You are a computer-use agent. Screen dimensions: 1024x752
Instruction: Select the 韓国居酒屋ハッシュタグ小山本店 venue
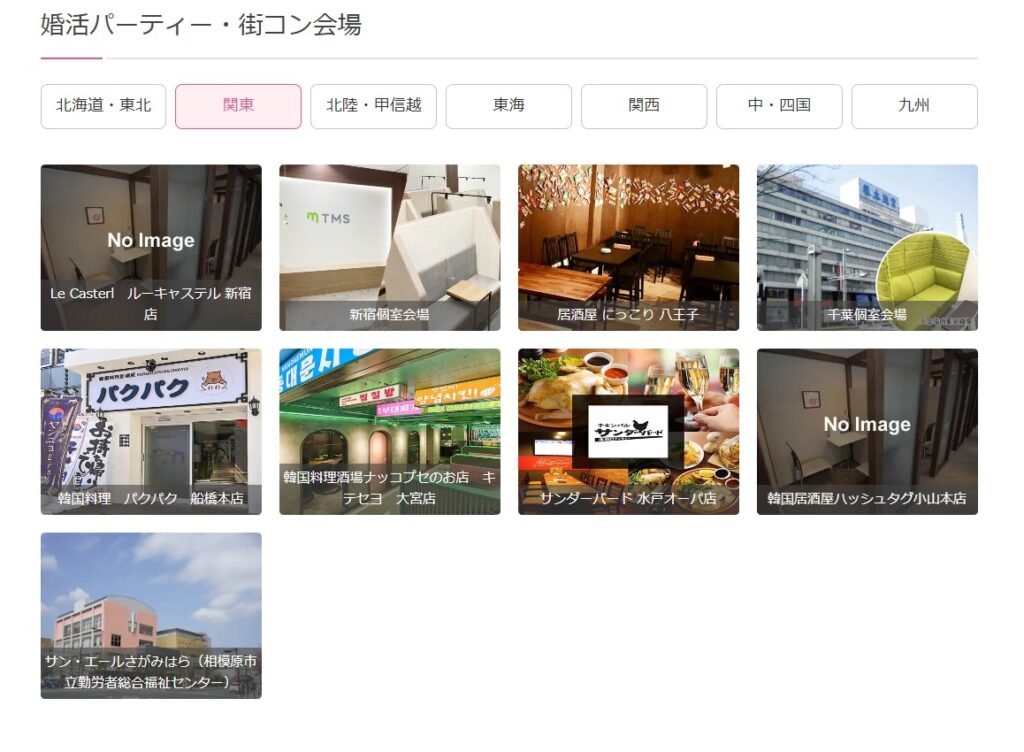(x=868, y=430)
